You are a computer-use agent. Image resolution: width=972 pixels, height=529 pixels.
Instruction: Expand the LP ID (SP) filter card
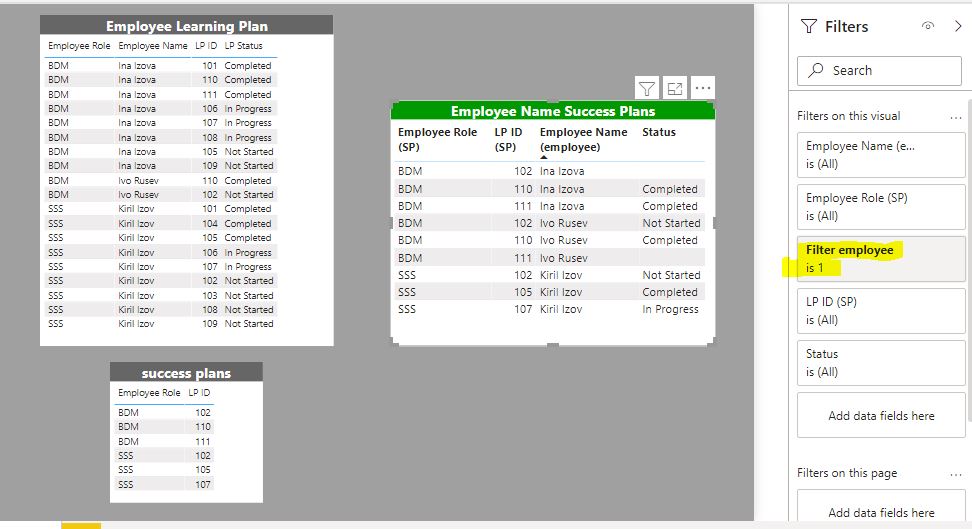(x=881, y=311)
